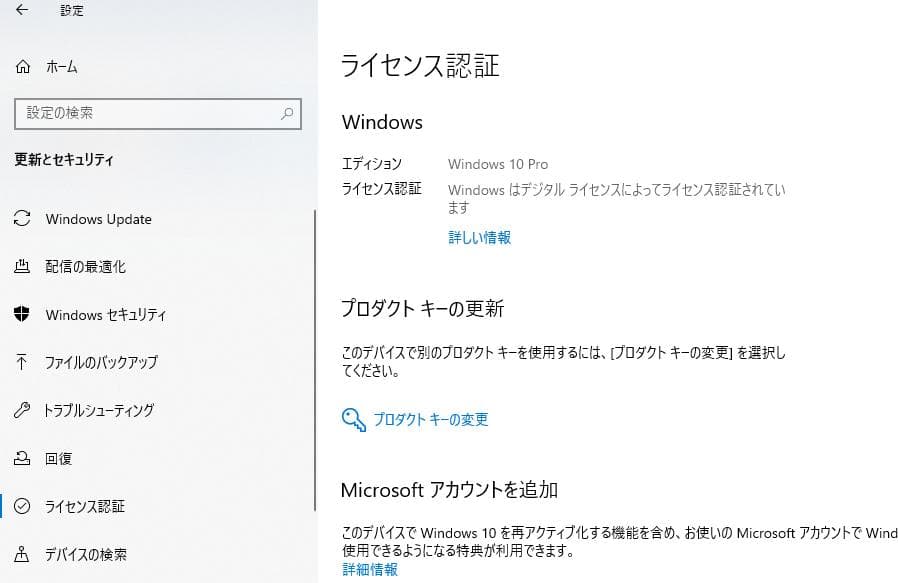
Task: Click the ファイルのバックアップ icon
Action: [22, 363]
